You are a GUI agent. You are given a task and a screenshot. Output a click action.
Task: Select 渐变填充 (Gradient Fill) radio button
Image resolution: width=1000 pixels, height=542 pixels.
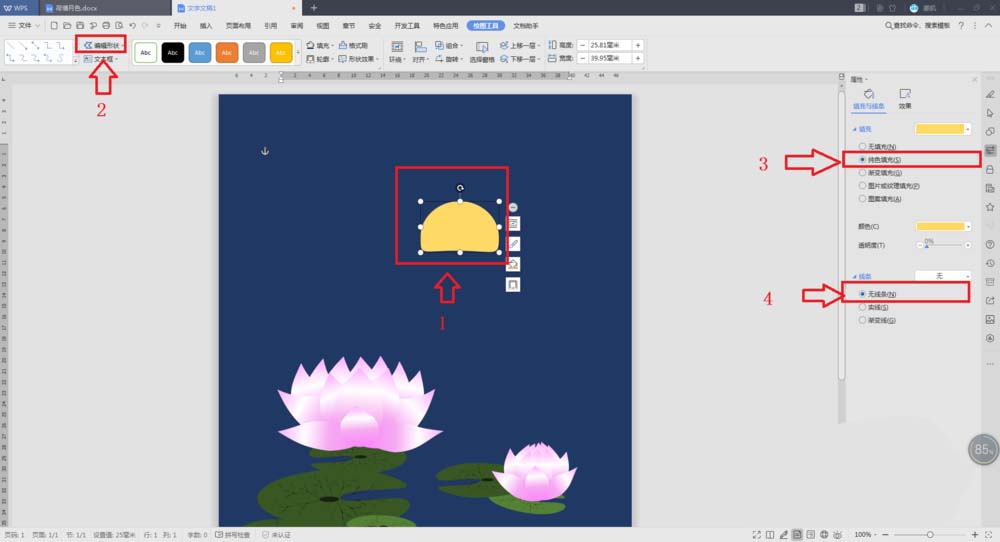862,173
